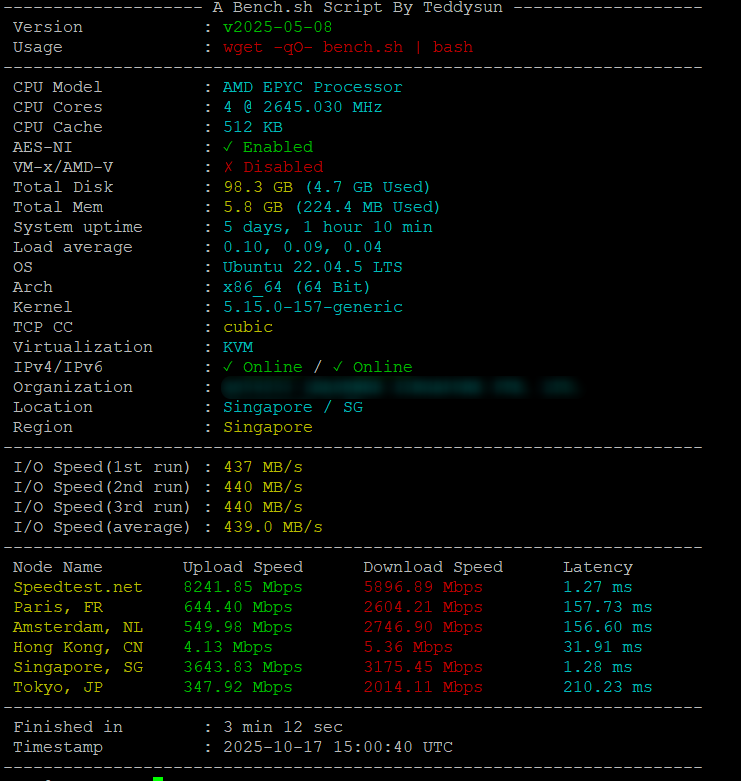Click the Tokyo, JP latency 210.23 ms

coord(607,687)
